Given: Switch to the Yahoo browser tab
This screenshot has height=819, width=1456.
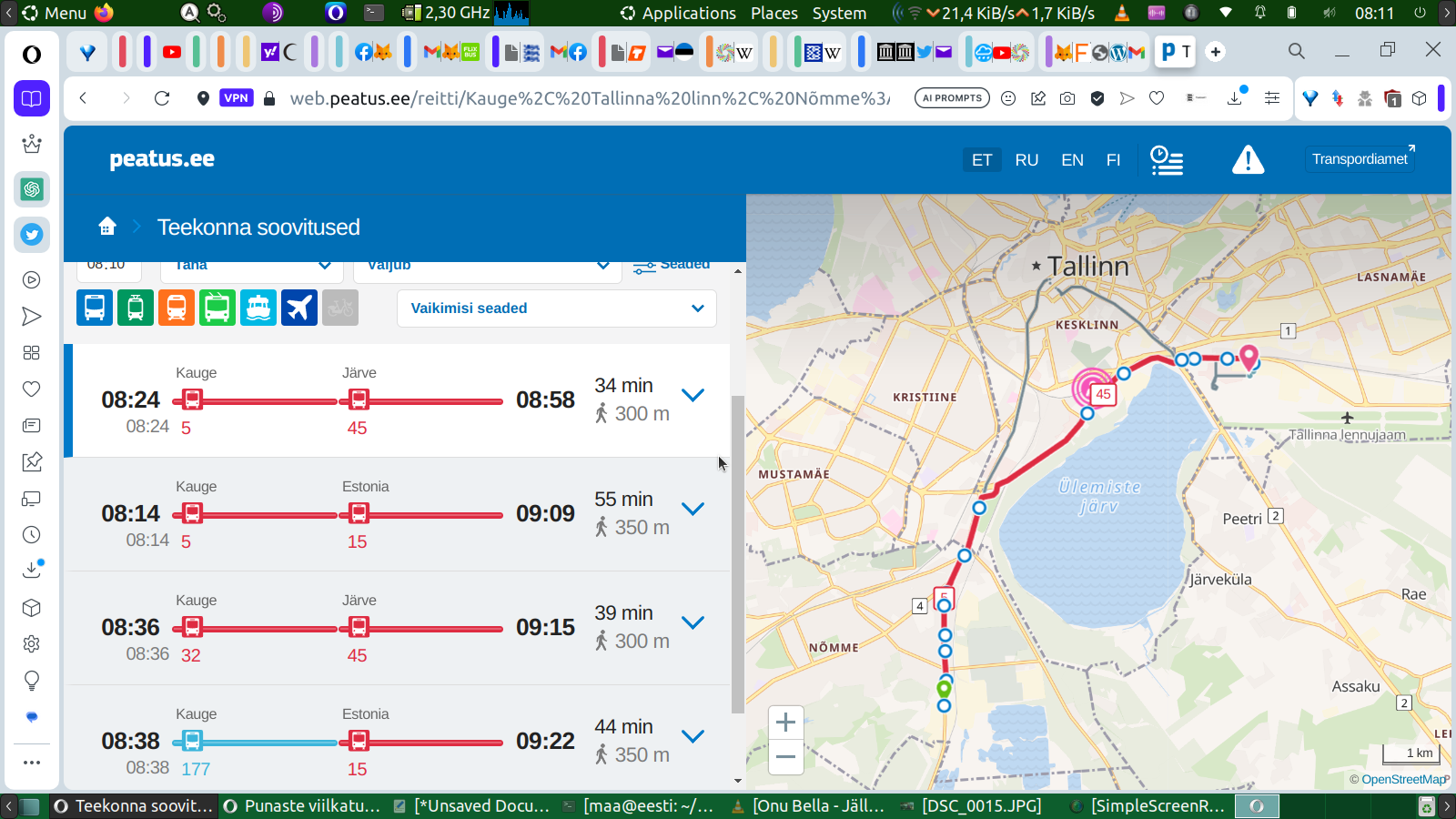Looking at the screenshot, I should click(x=269, y=52).
